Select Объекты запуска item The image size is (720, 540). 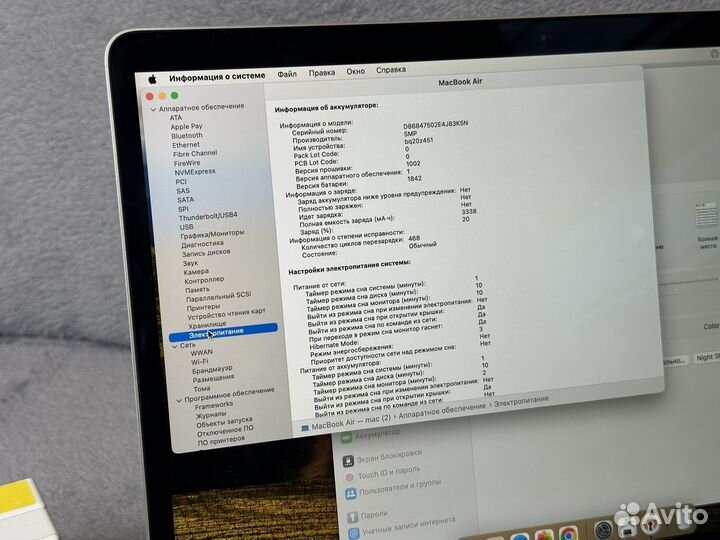point(225,422)
